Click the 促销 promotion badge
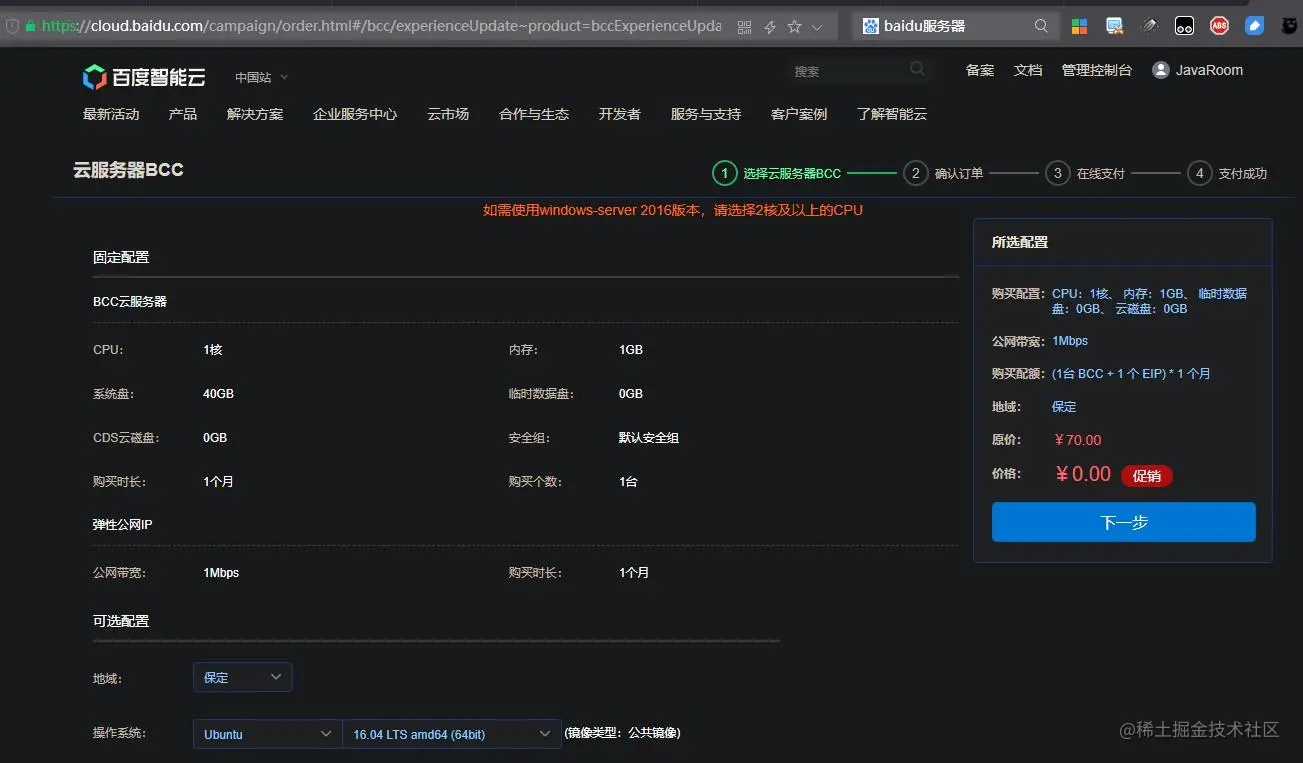Screen dimensions: 1303x763 point(1147,476)
